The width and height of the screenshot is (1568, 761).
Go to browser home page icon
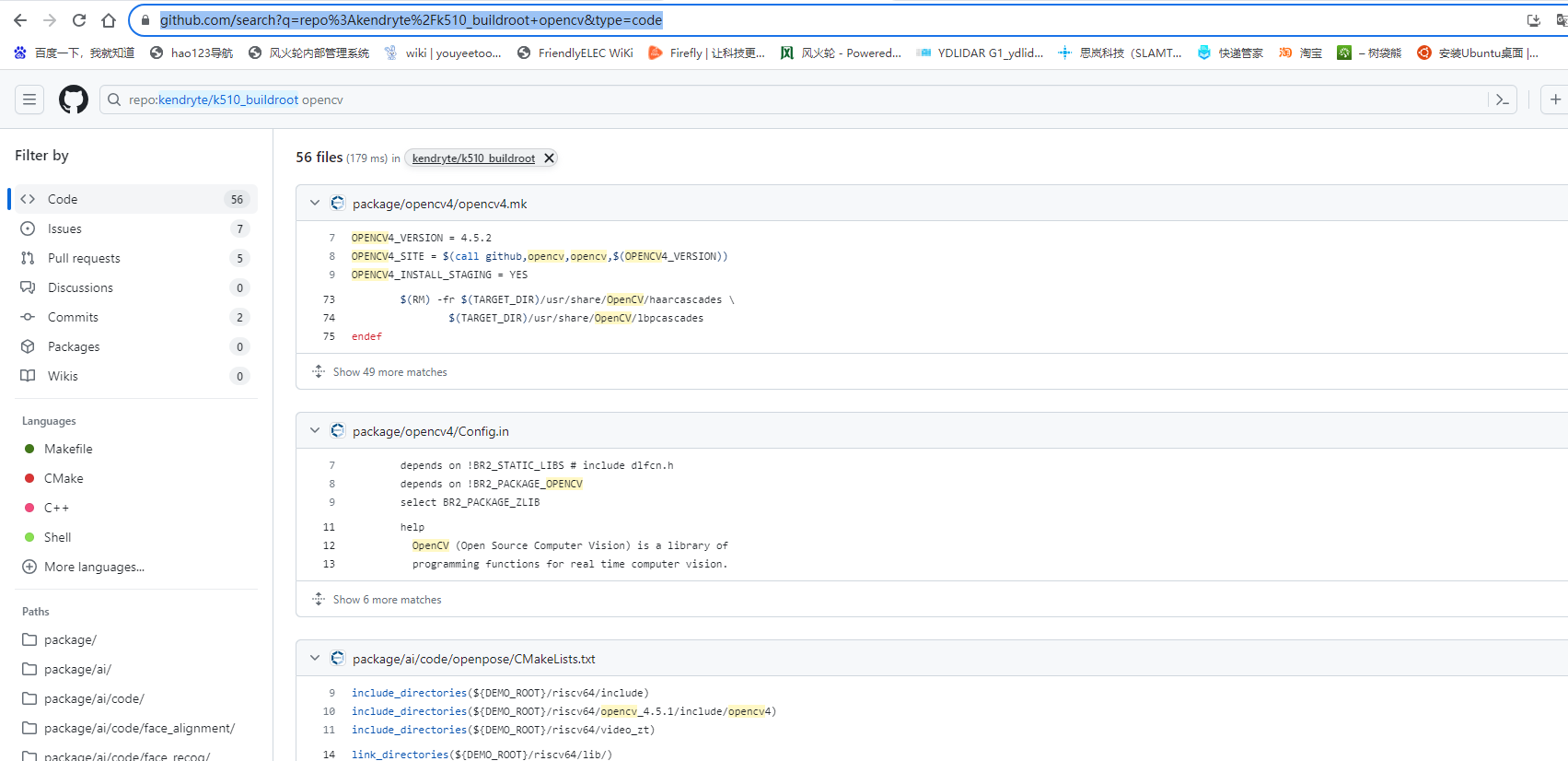click(109, 20)
